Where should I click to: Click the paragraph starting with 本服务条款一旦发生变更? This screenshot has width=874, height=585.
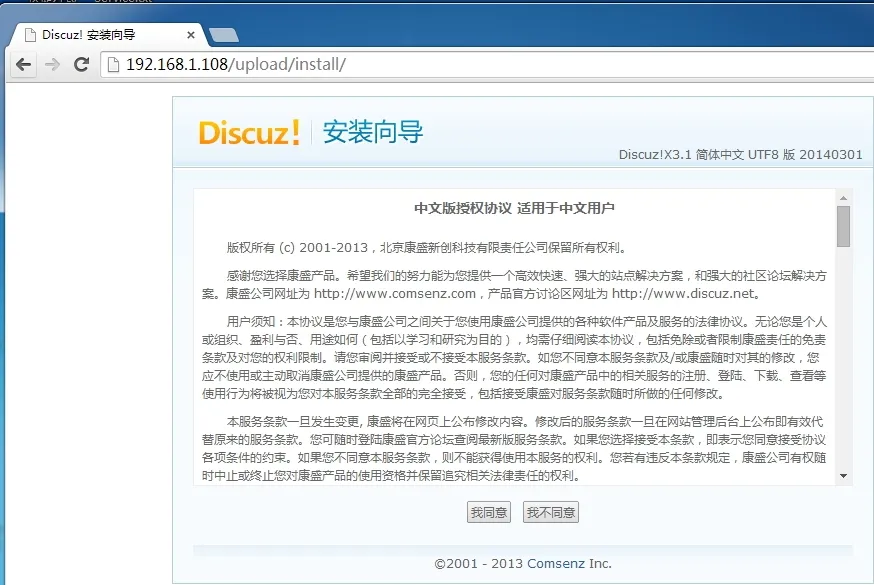[x=514, y=448]
